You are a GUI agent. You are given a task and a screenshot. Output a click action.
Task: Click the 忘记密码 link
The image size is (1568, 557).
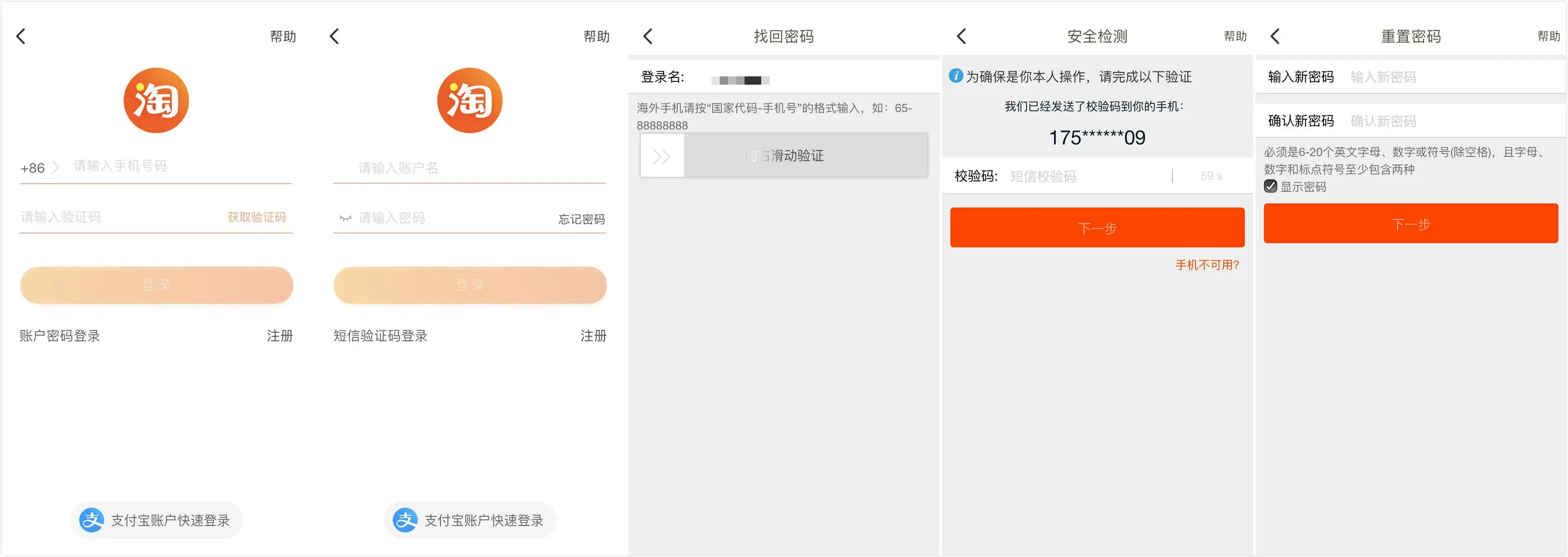(x=582, y=219)
